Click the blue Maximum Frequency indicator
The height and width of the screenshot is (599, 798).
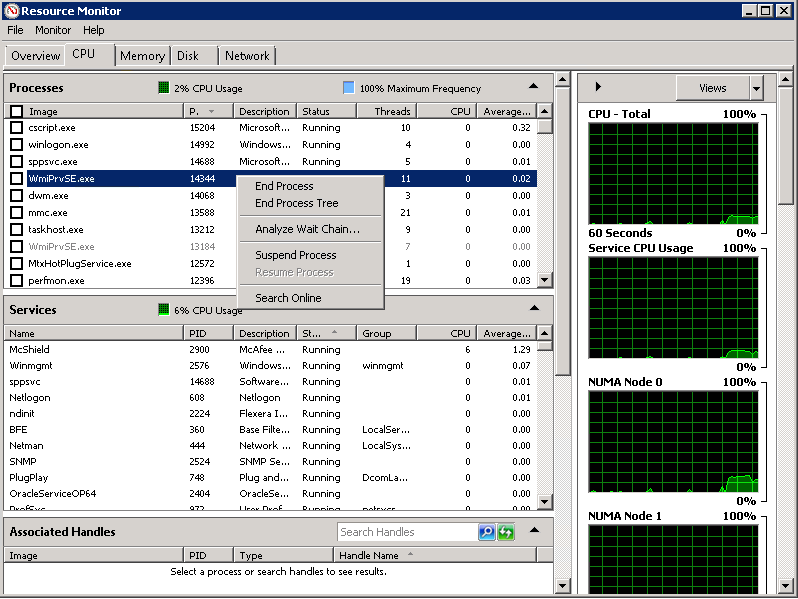click(348, 88)
